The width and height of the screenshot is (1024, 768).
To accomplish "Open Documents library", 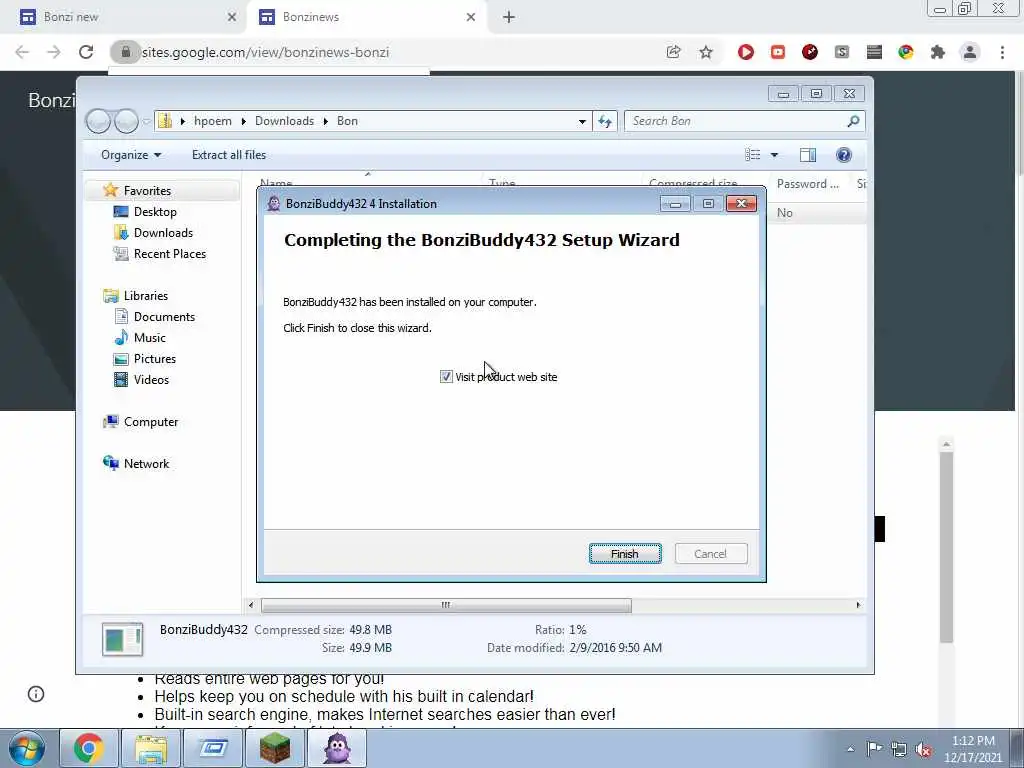I will (164, 317).
